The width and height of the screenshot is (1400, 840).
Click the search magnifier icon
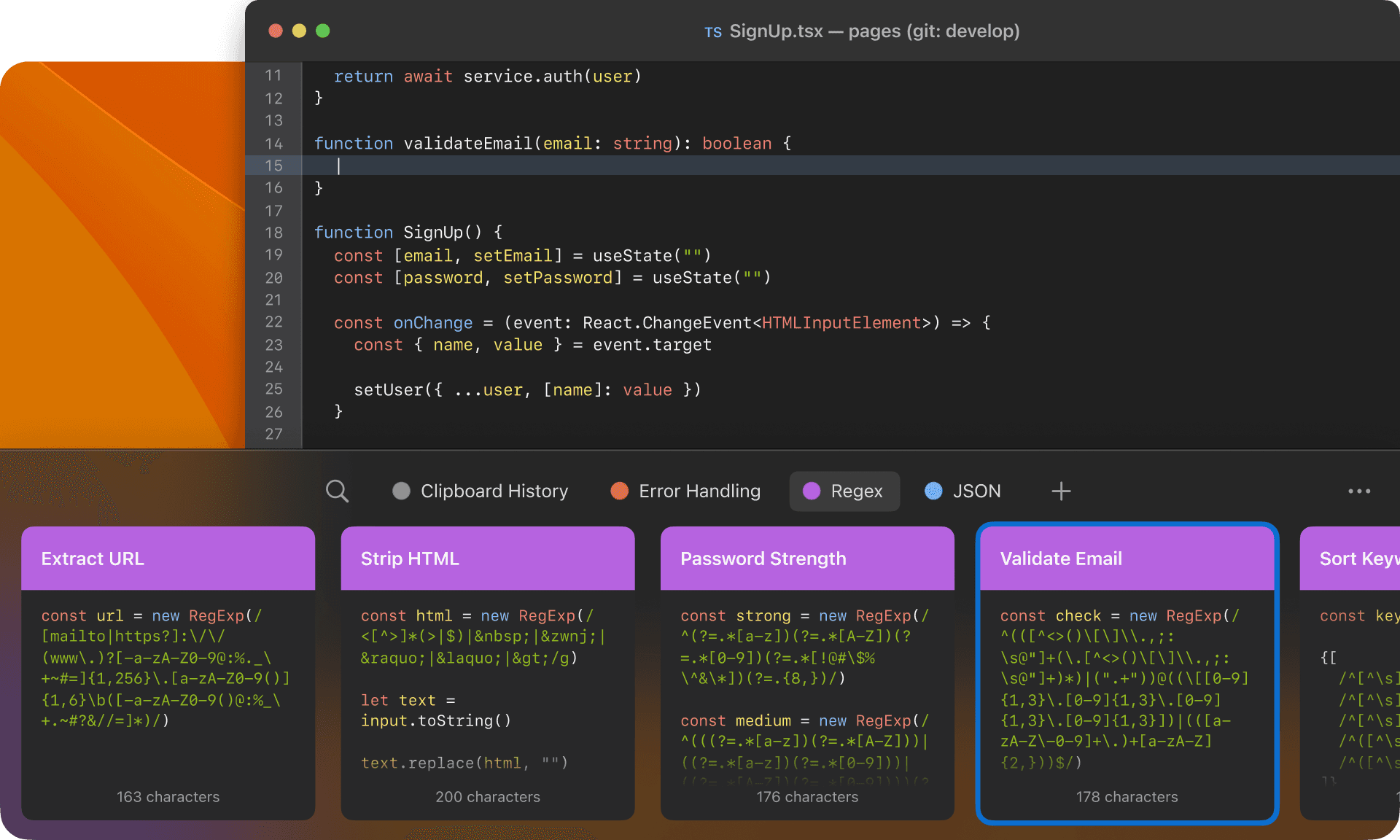337,491
